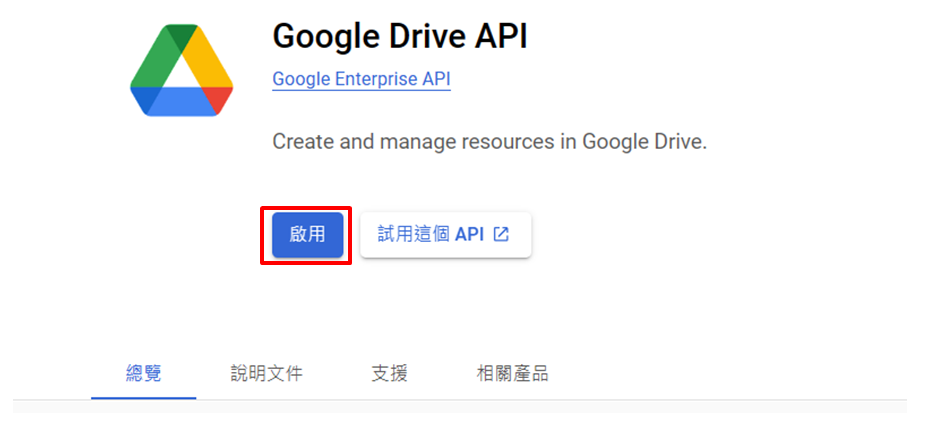Click the Google Drive API heading
This screenshot has height=438, width=937.
399,37
